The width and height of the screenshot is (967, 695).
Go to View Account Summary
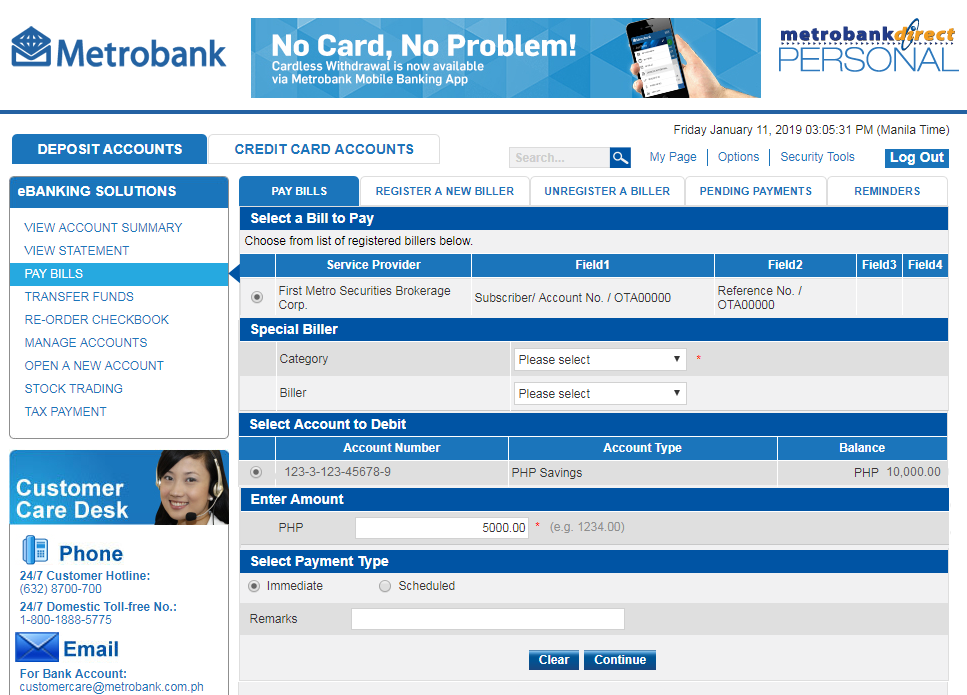tap(103, 228)
